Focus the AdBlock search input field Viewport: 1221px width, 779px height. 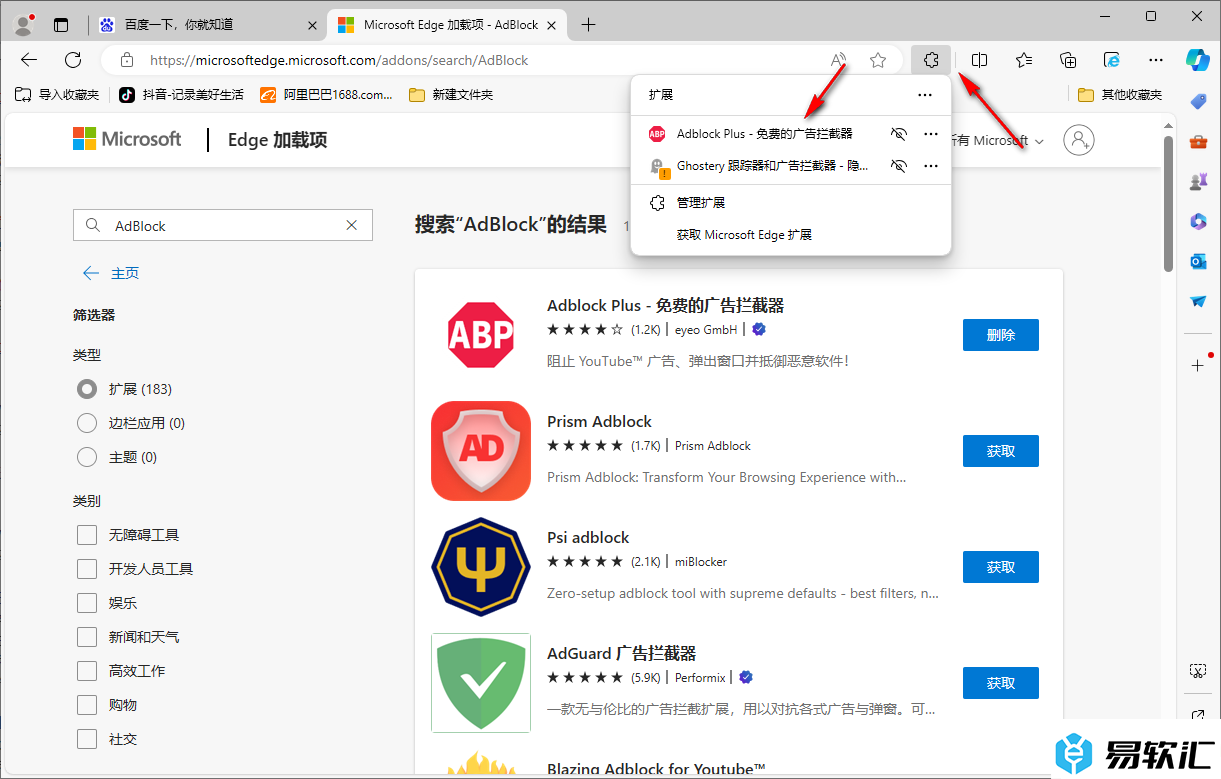(222, 226)
